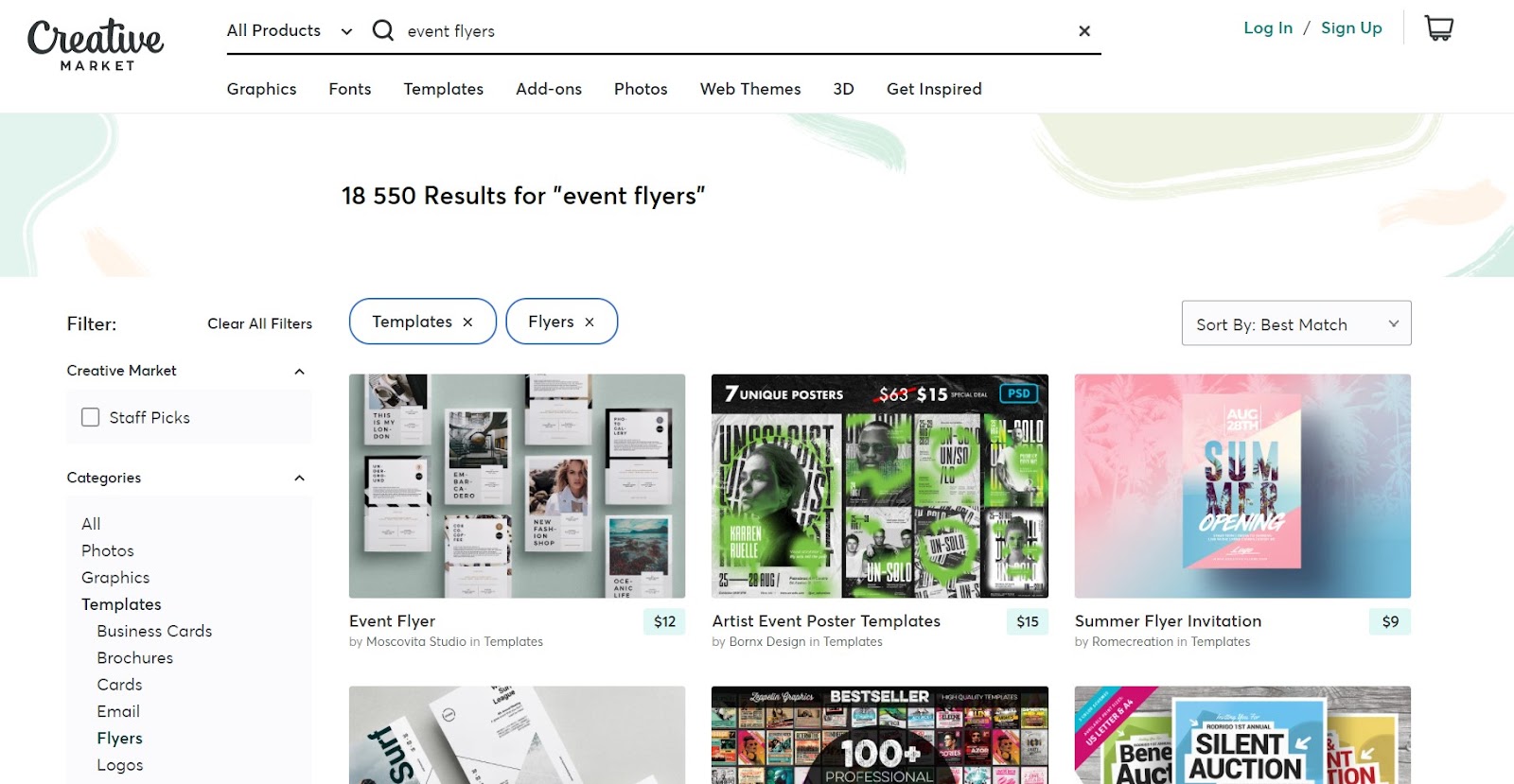Viewport: 1514px width, 784px height.
Task: Click the search magnifier icon
Action: (382, 30)
